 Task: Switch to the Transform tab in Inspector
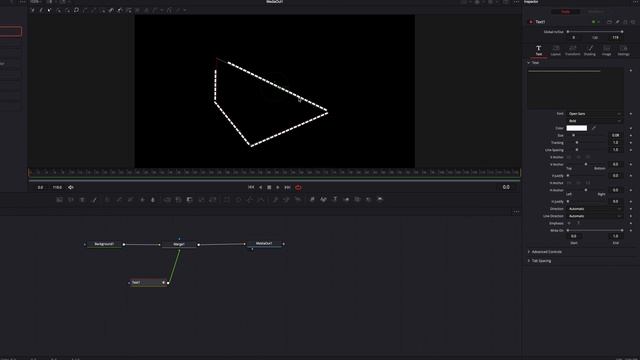click(573, 50)
